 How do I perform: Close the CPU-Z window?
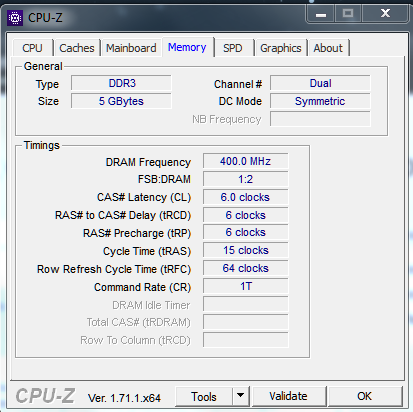coord(385,14)
